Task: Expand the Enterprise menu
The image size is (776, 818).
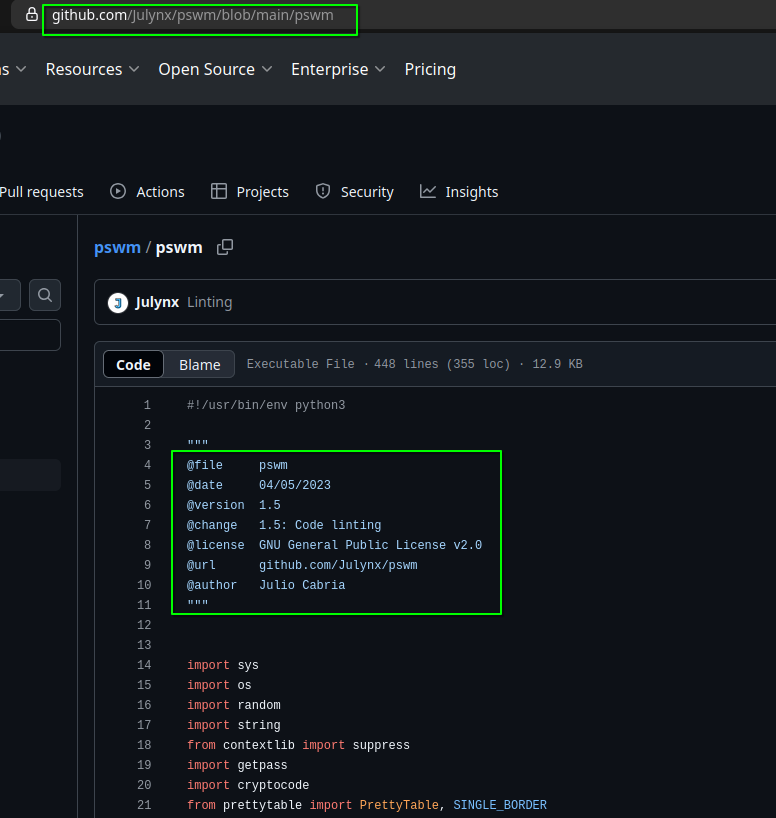Action: (x=338, y=69)
